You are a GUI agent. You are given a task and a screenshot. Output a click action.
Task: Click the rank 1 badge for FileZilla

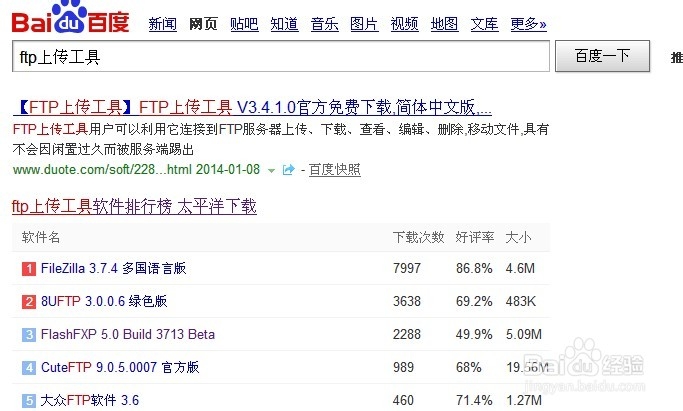pyautogui.click(x=29, y=269)
